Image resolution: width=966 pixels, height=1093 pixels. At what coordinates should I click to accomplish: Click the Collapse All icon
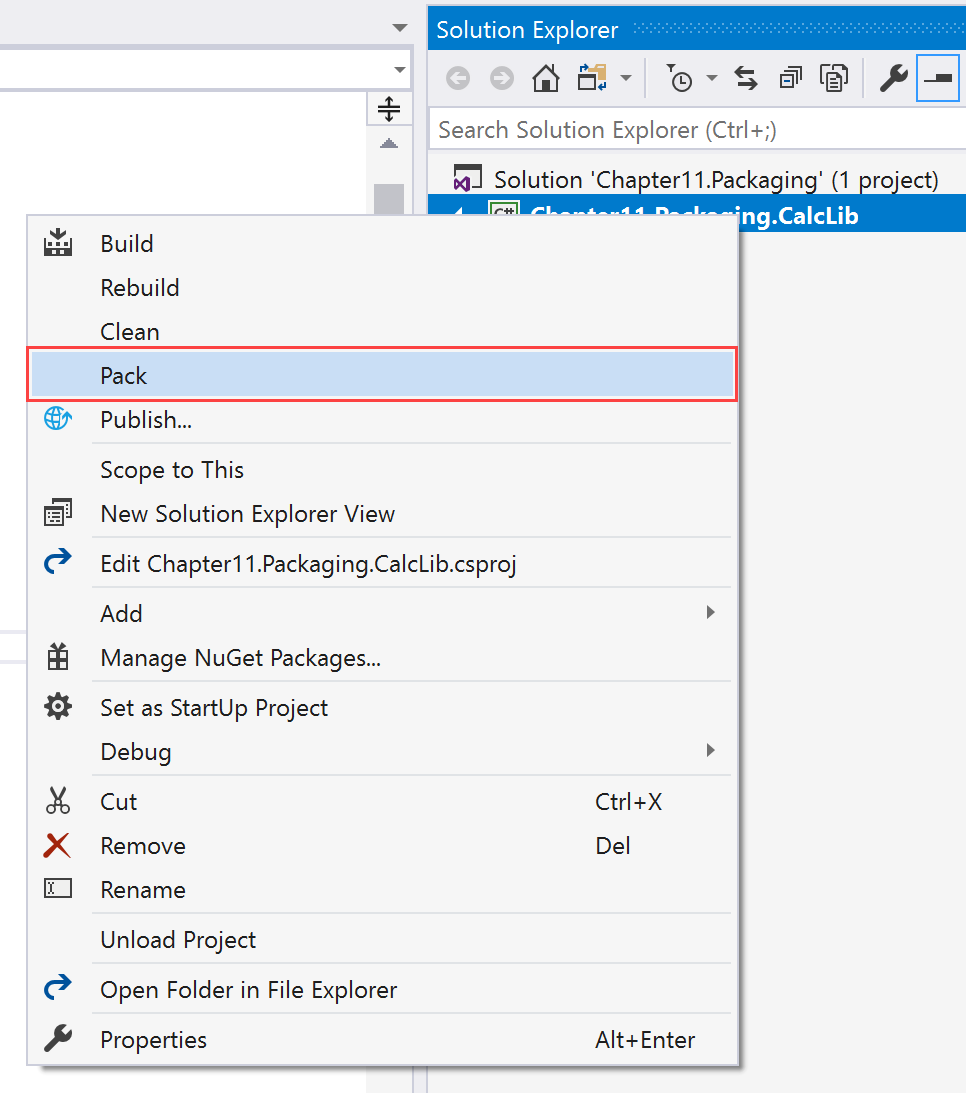790,78
